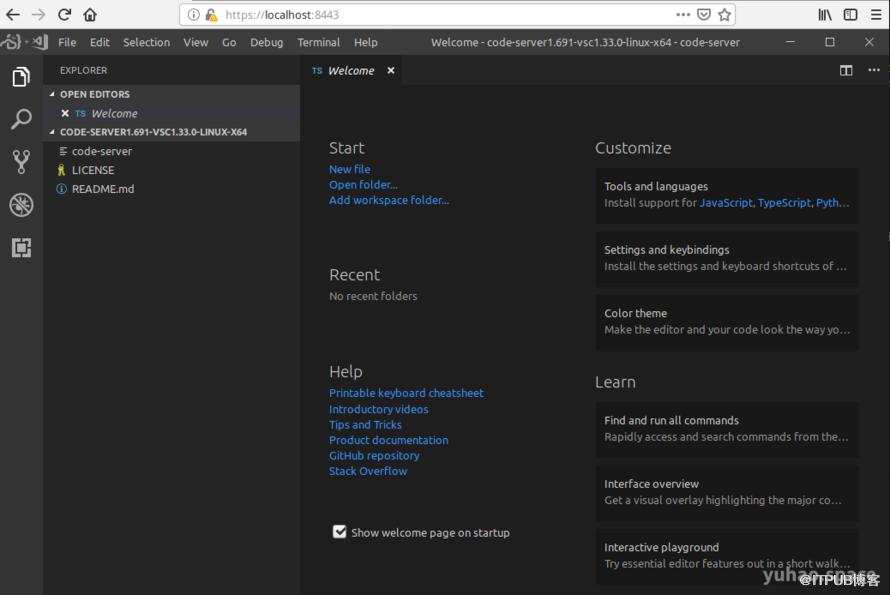Image resolution: width=890 pixels, height=595 pixels.
Task: Open the File menu
Action: pos(67,43)
